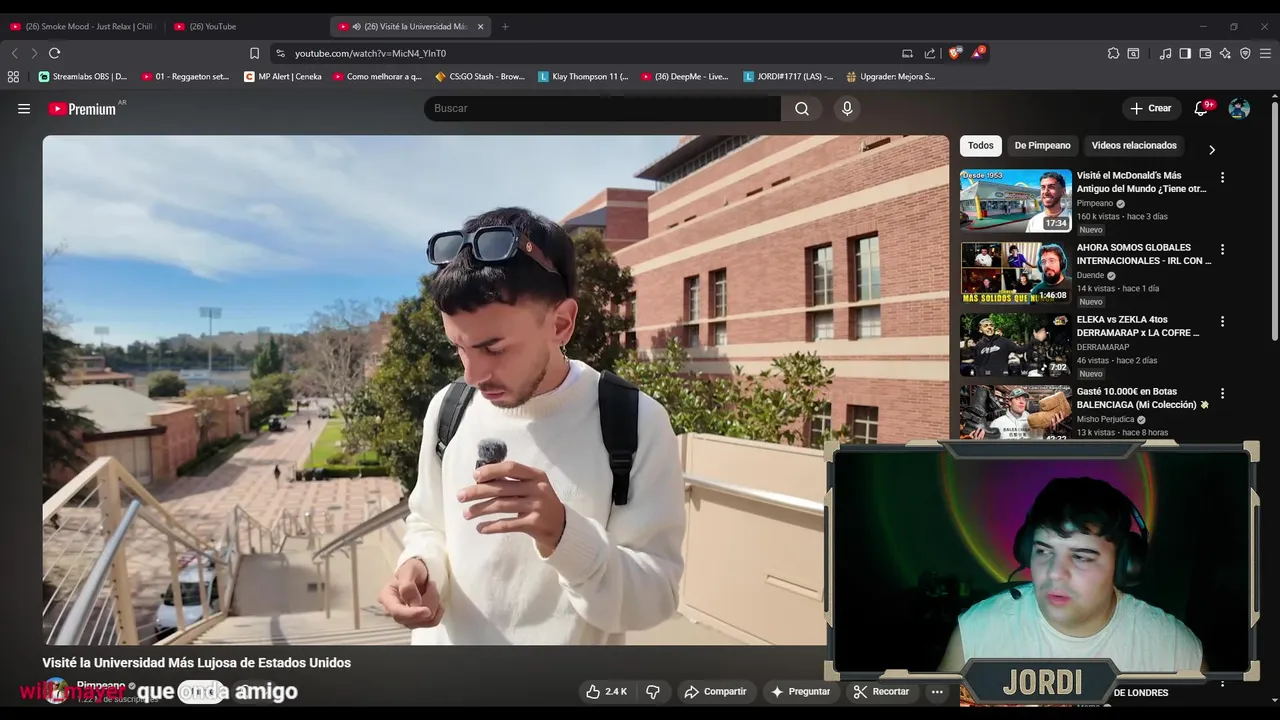Open more actions ellipsis under video
The image size is (1280, 720).
937,691
